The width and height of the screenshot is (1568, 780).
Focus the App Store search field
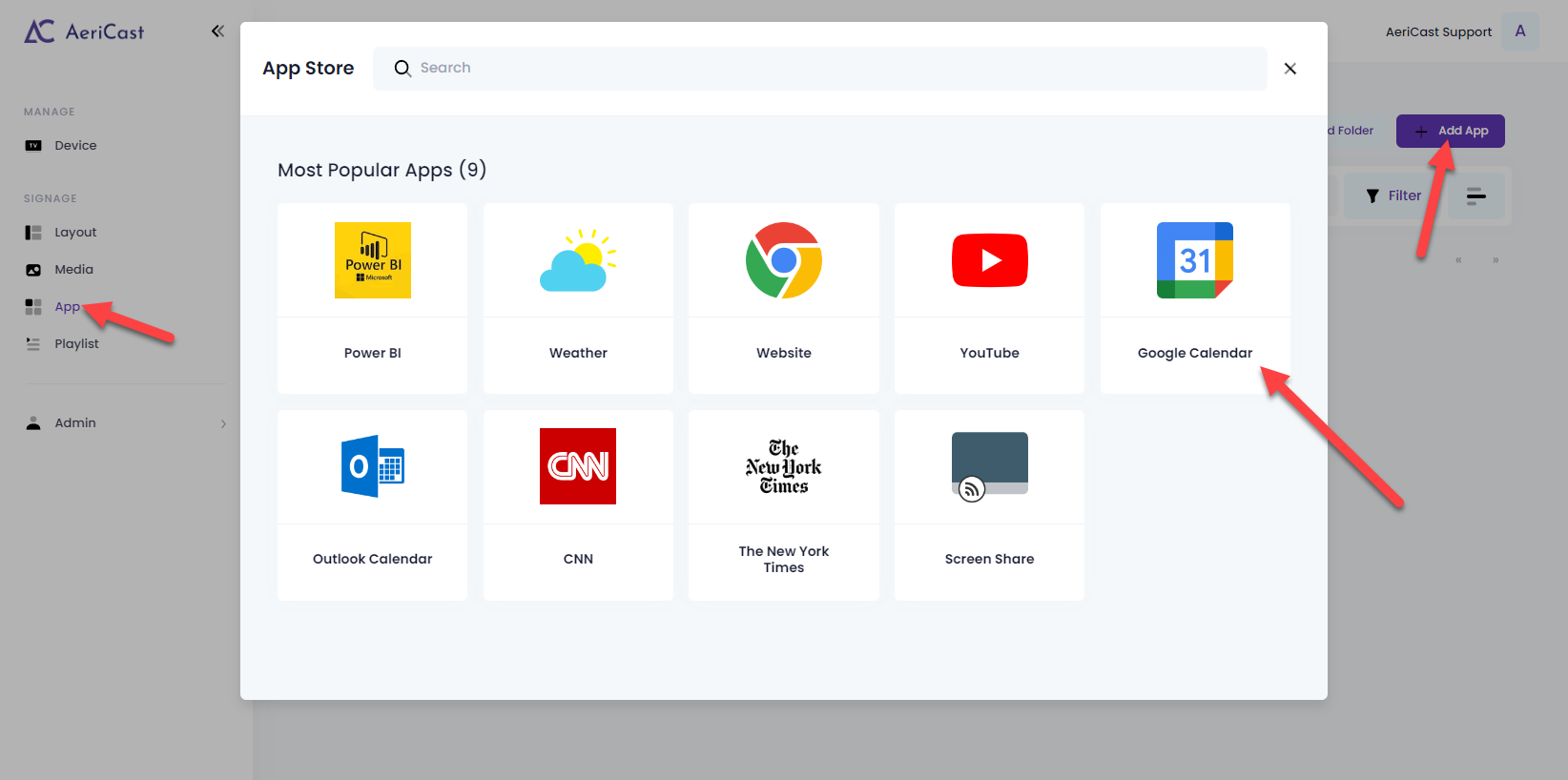point(820,69)
